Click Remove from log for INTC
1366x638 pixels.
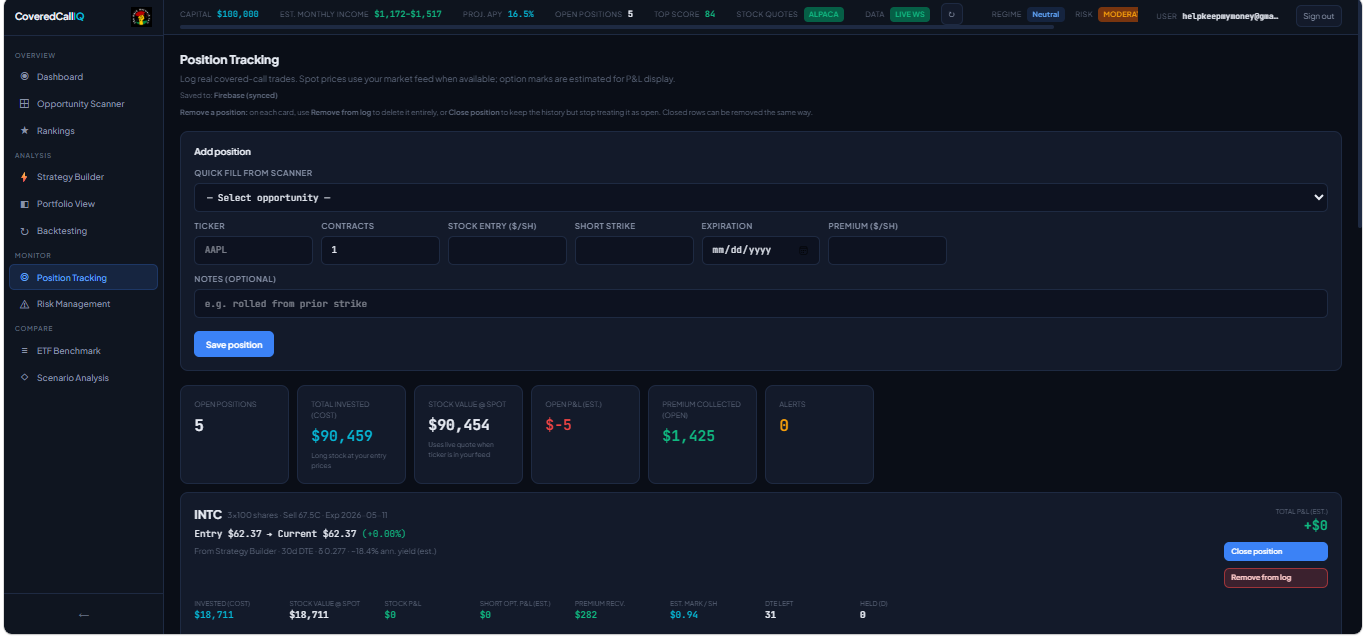(x=1275, y=578)
